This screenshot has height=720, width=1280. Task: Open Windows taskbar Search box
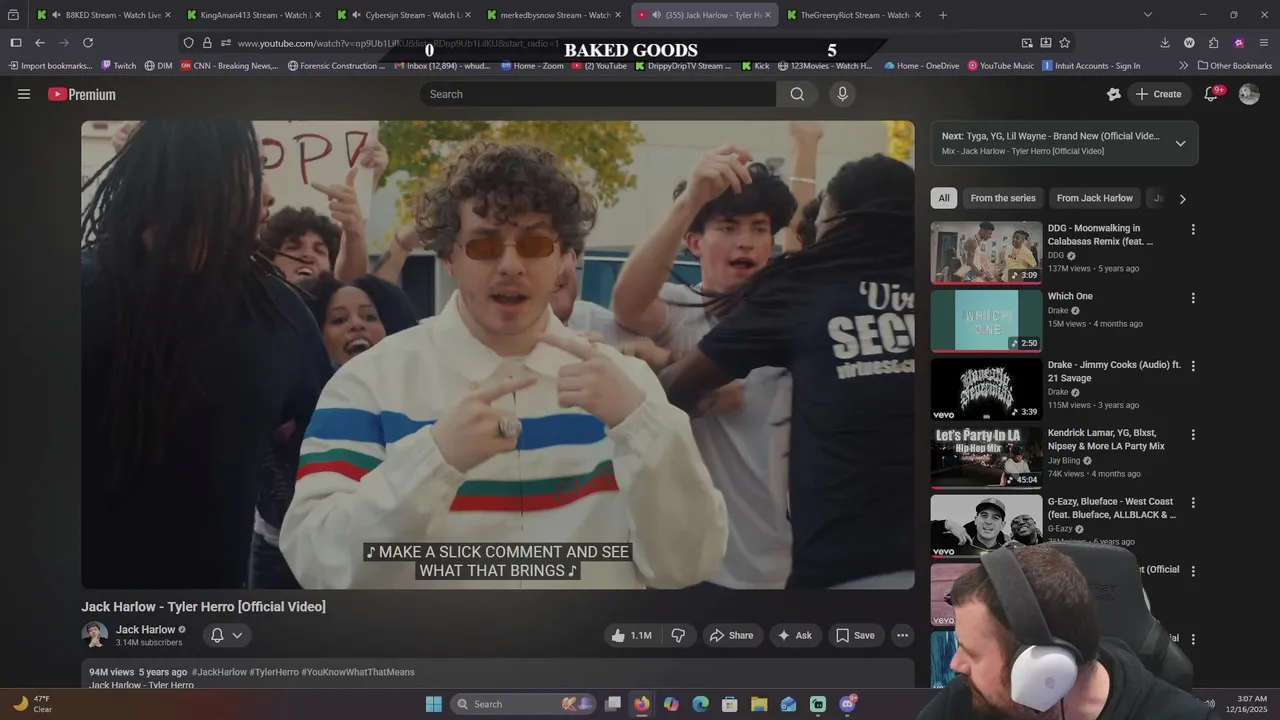coord(522,704)
